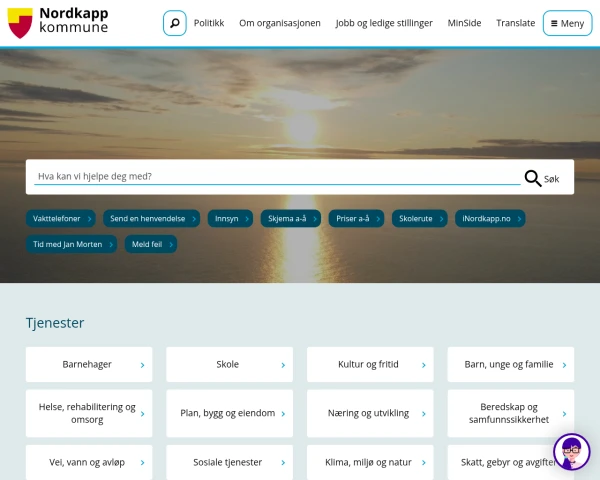Open the chatbot avatar icon

pos(572,452)
